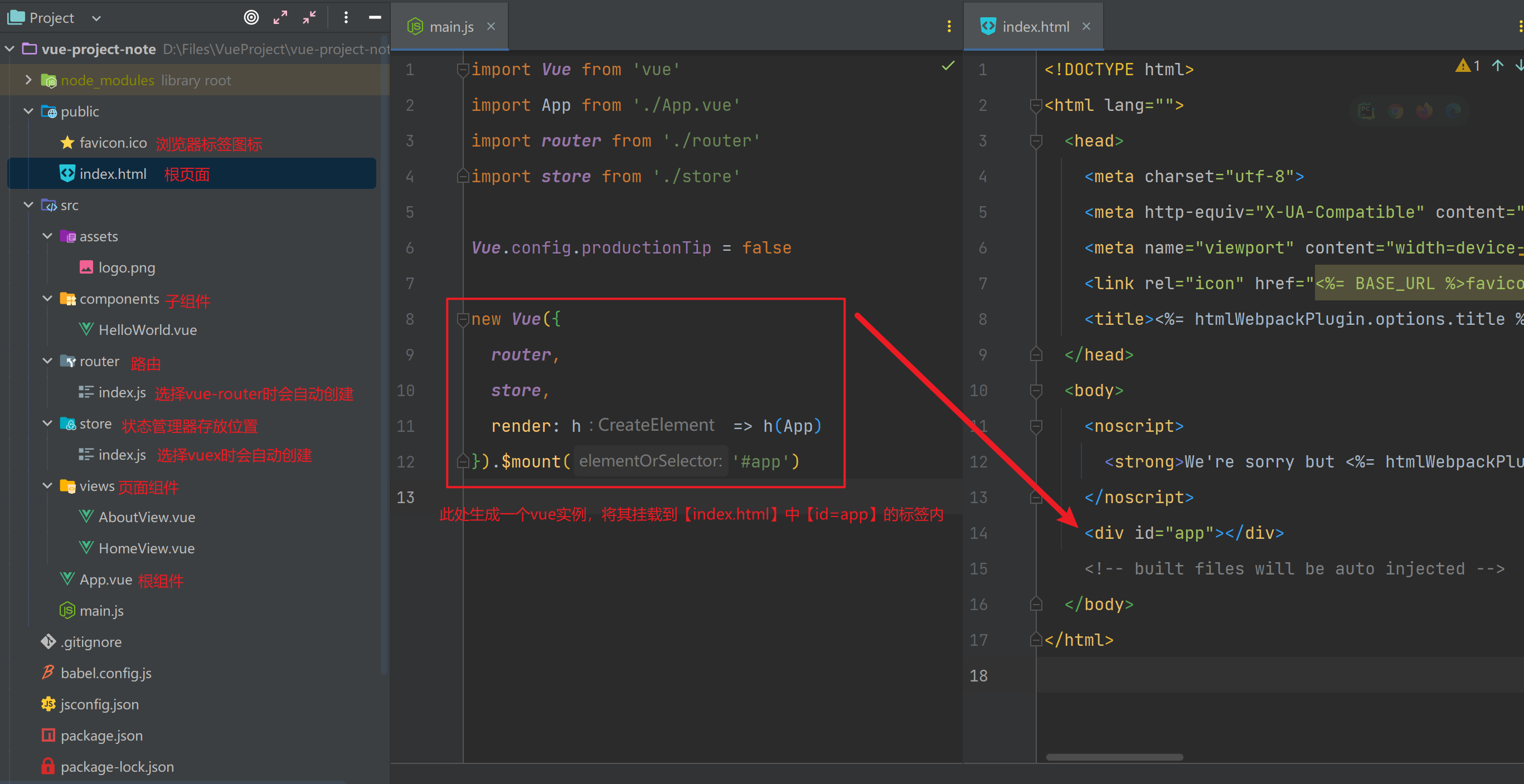This screenshot has width=1524, height=784.
Task: Open page in Firefox browser icon
Action: (1425, 111)
